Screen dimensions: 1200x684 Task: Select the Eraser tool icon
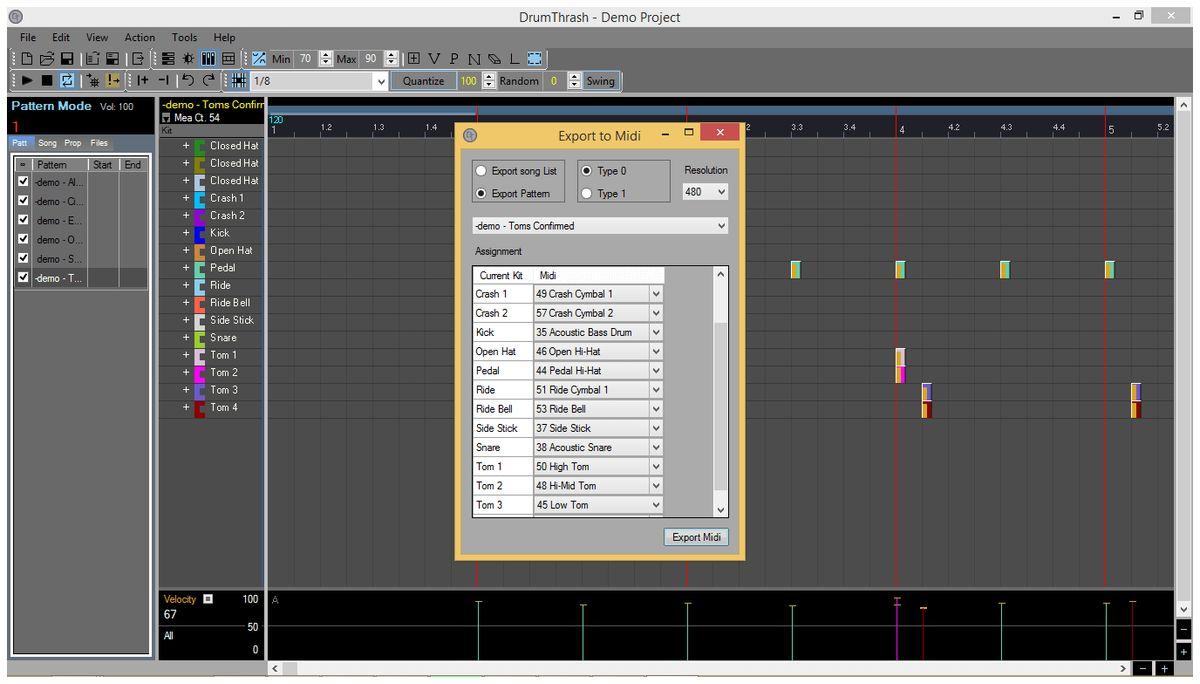494,59
